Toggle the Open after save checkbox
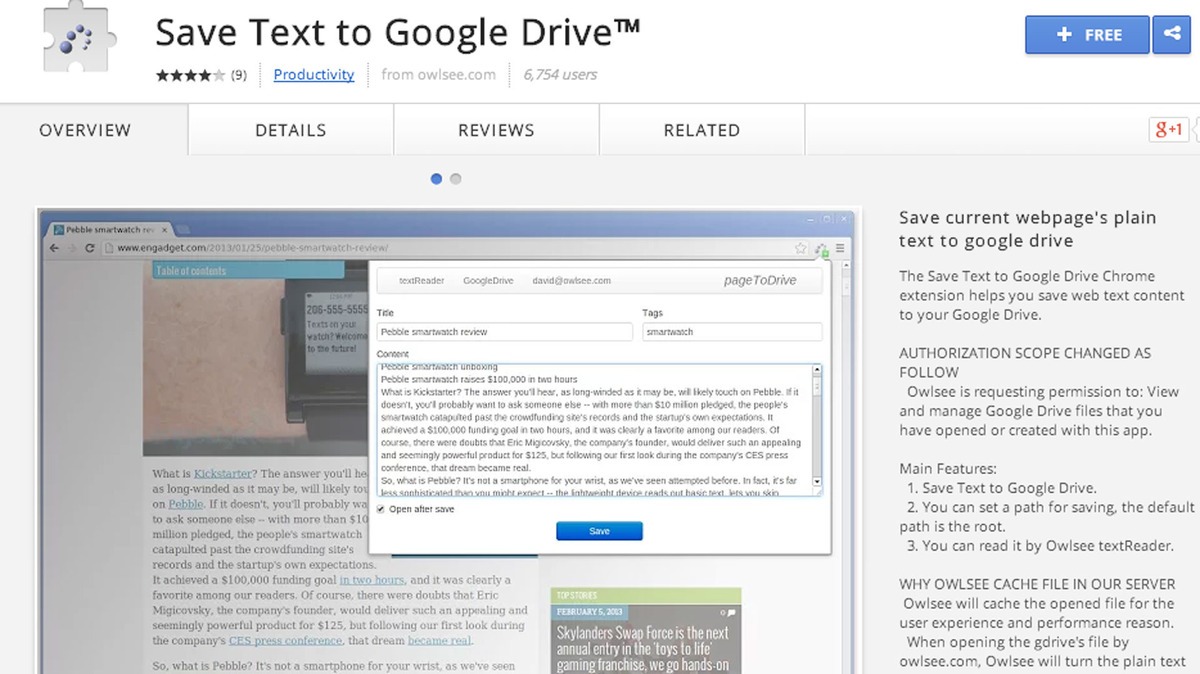 click(381, 509)
